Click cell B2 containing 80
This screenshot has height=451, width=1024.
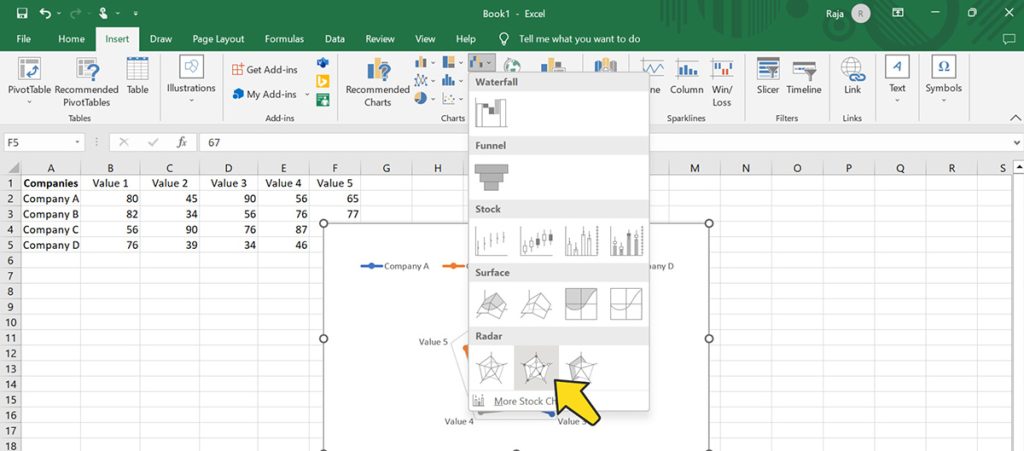[110, 199]
